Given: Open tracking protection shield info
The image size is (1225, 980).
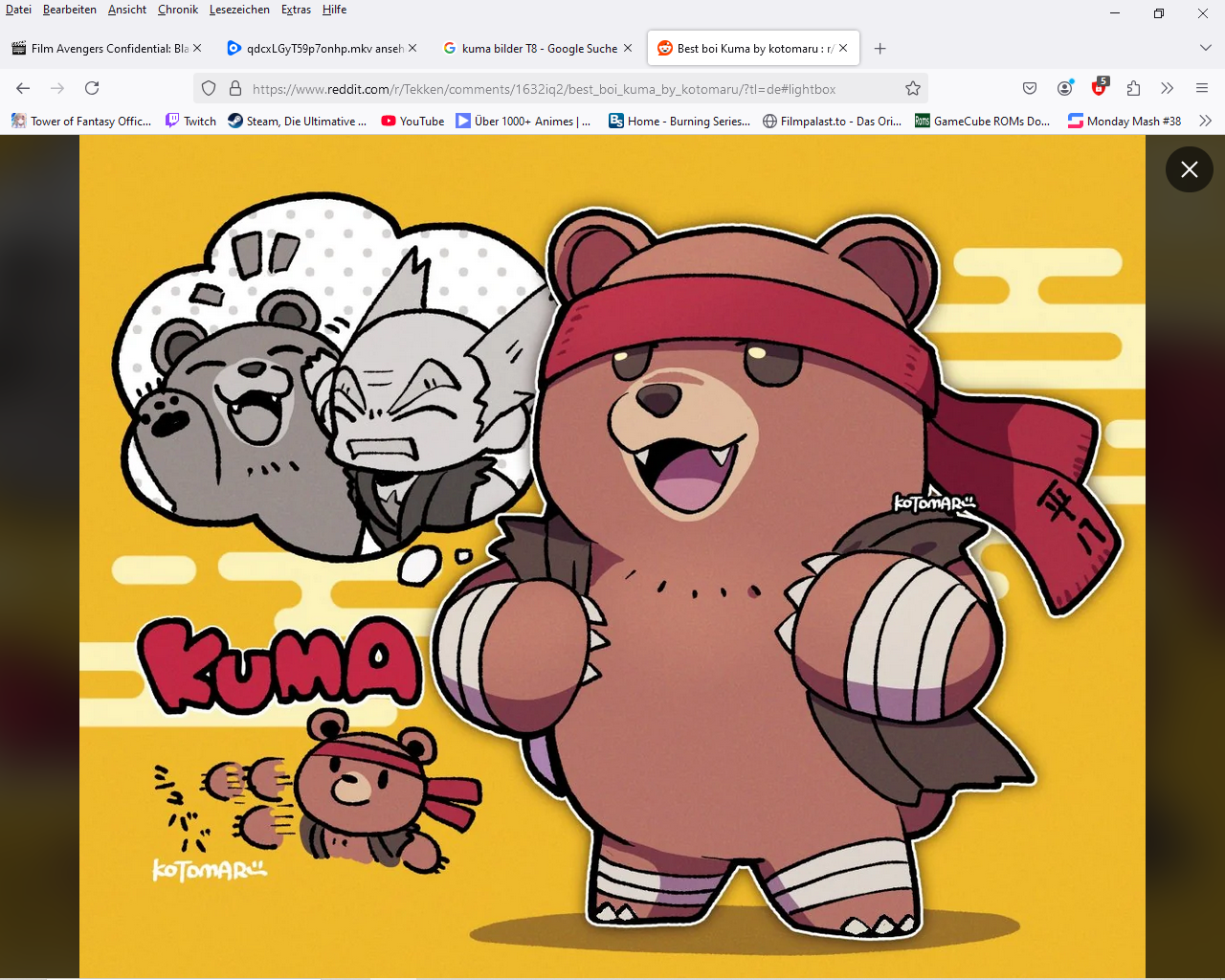Looking at the screenshot, I should tap(209, 88).
